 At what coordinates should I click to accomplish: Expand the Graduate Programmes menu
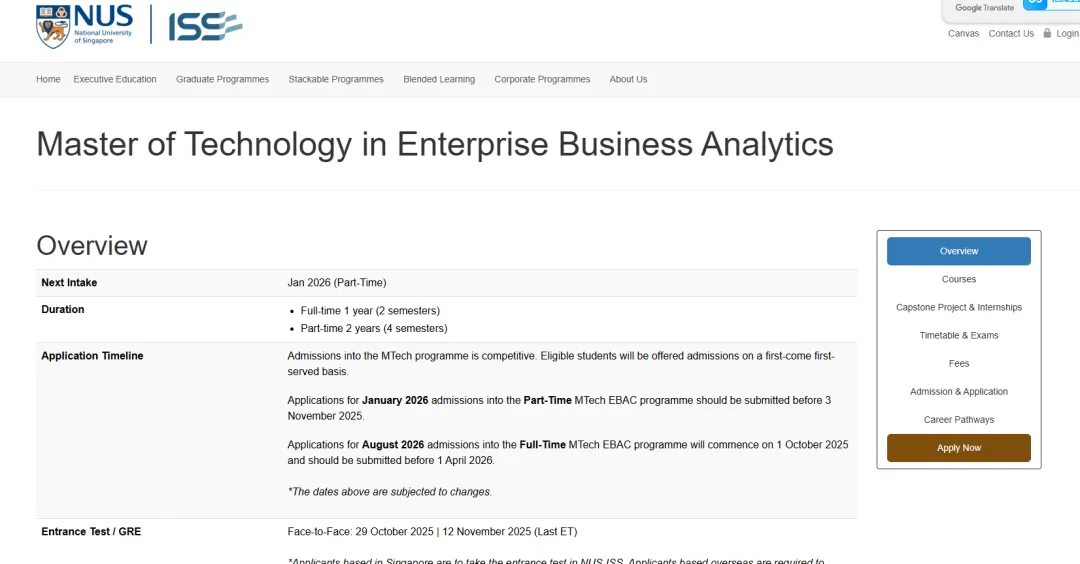[x=222, y=79]
